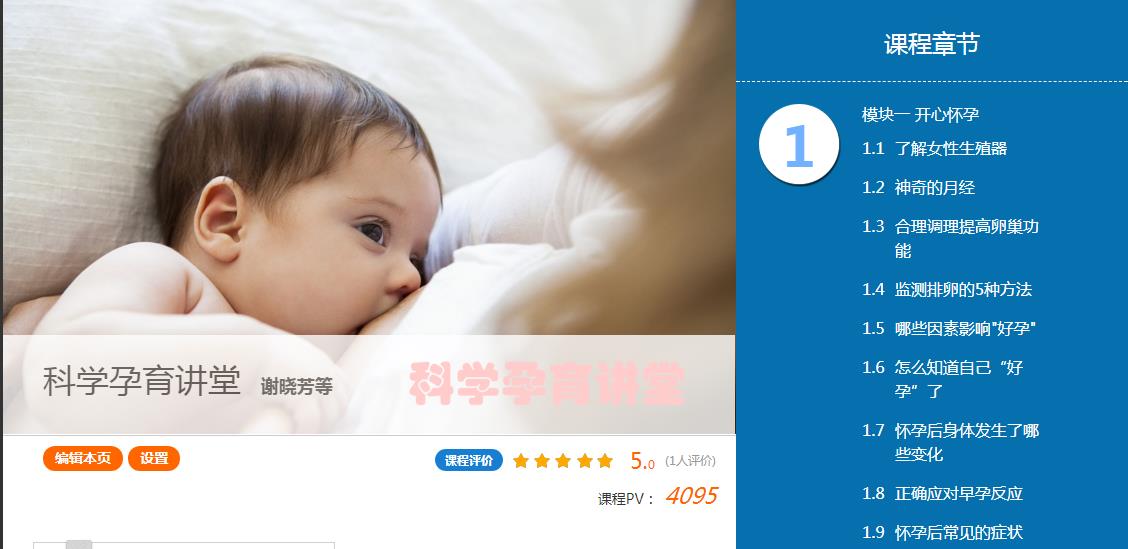Click the 编辑本页 button
Image resolution: width=1128 pixels, height=549 pixels.
tap(83, 458)
